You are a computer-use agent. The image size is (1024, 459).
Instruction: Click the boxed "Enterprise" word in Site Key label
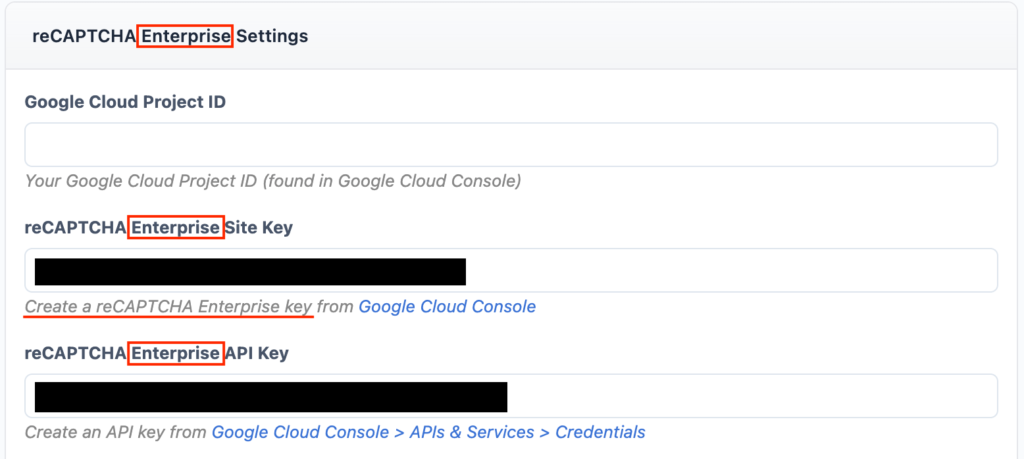coord(176,228)
